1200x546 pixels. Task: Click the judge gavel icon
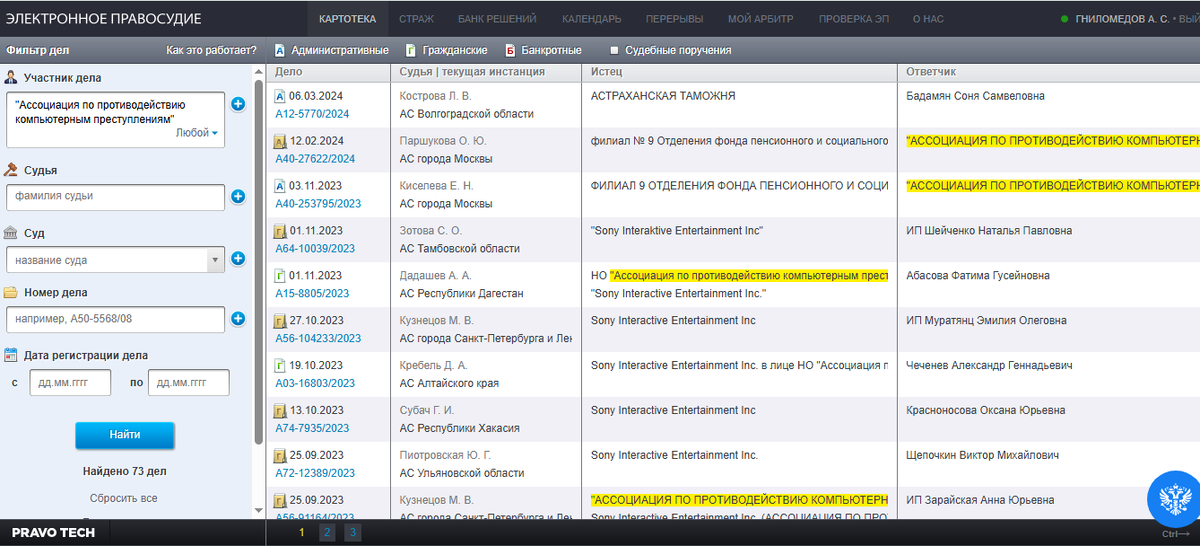pos(11,170)
